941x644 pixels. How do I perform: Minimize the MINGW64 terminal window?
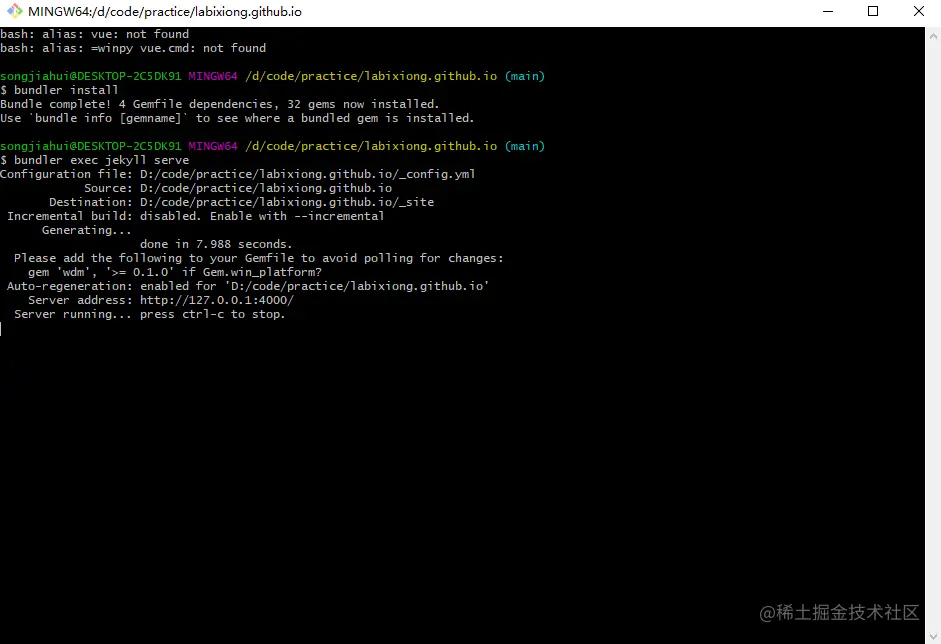click(830, 11)
